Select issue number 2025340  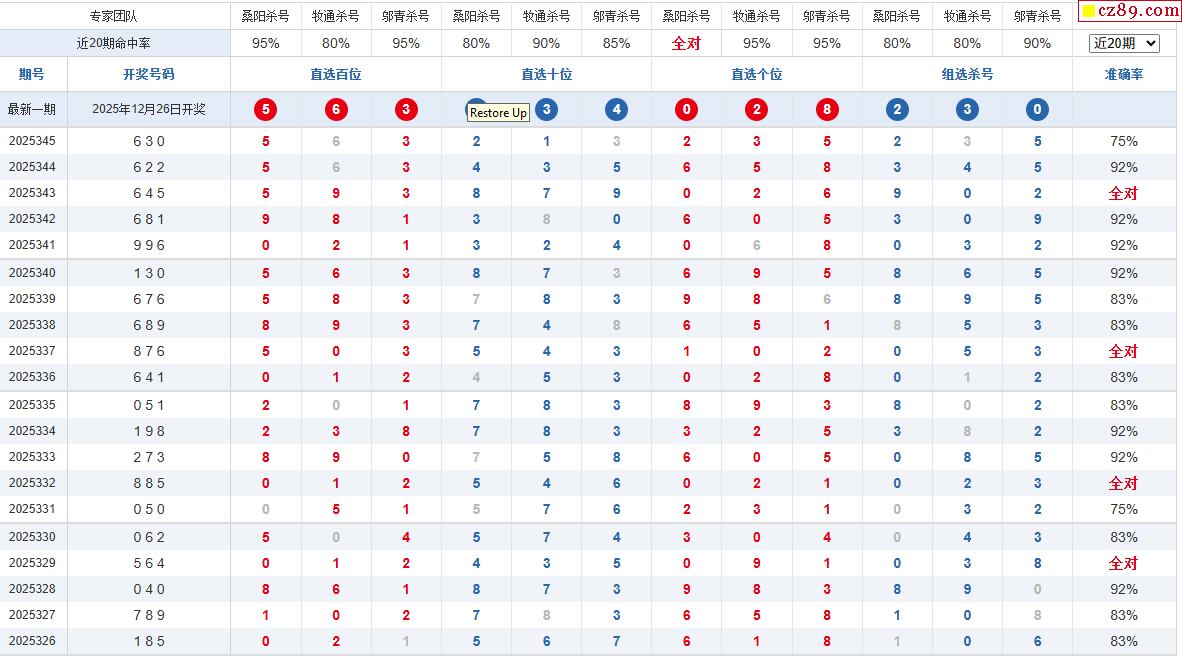point(32,273)
